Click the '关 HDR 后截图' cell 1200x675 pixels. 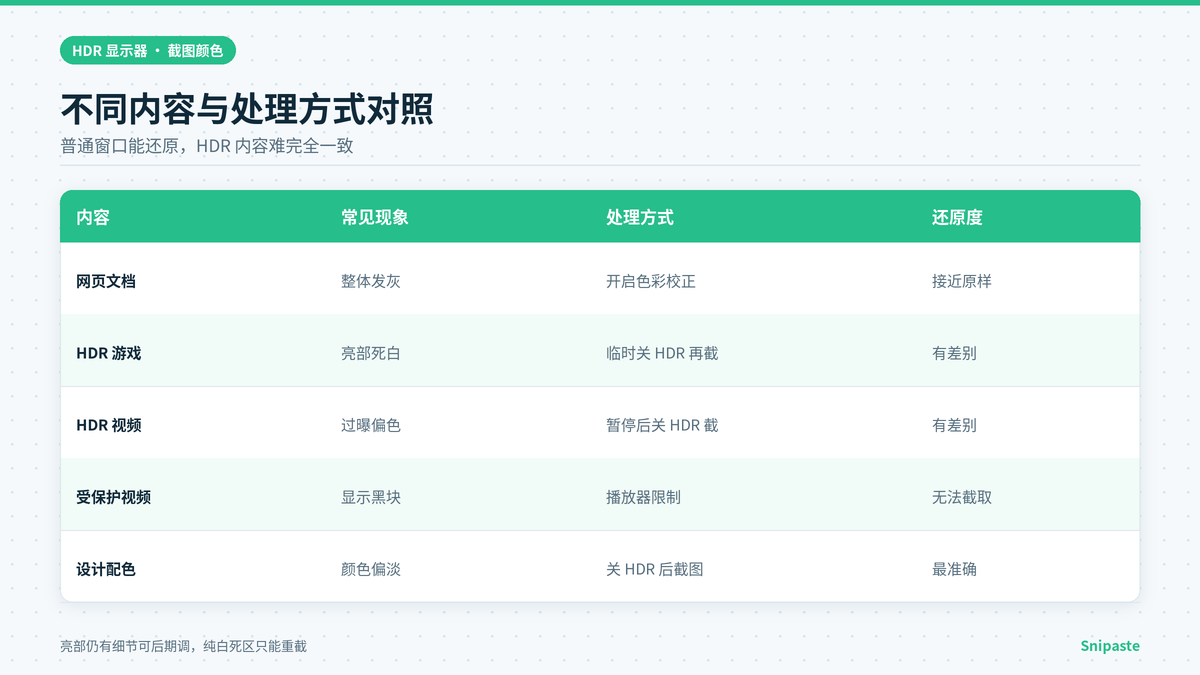655,569
